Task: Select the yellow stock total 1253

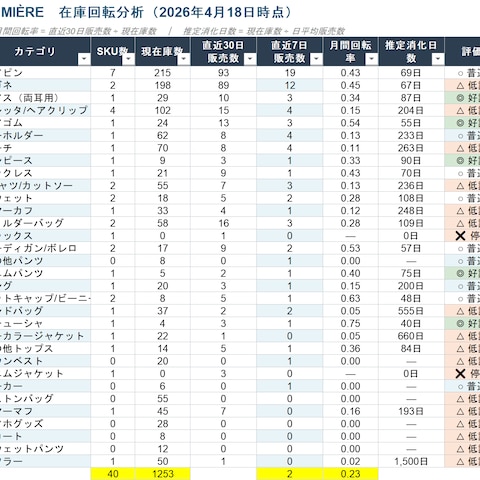Action: coord(163,474)
